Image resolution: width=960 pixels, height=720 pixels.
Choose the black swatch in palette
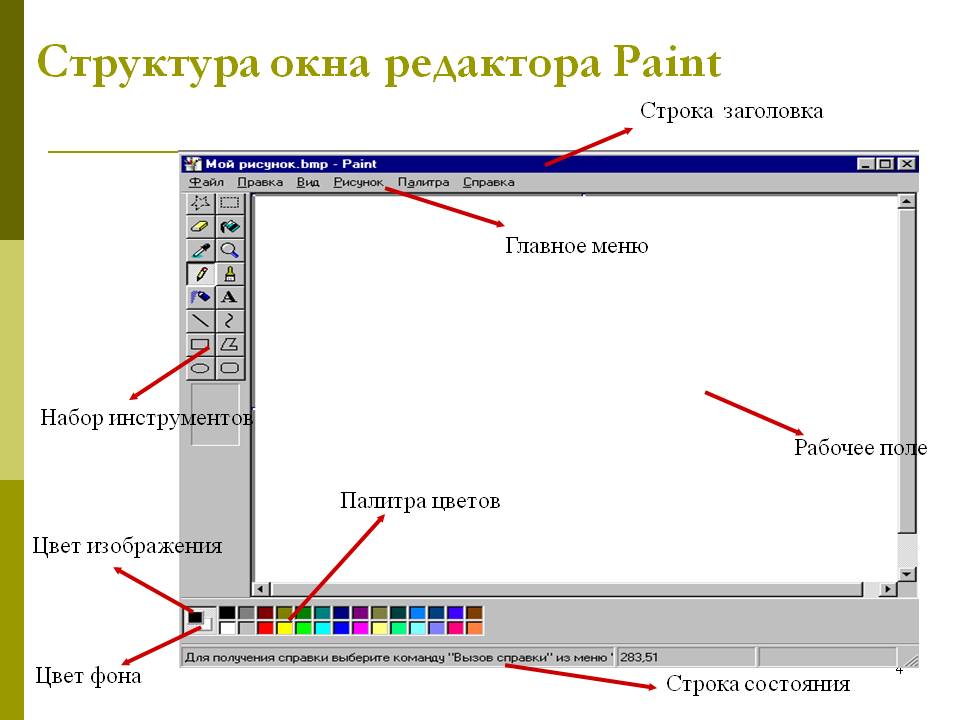[x=227, y=612]
